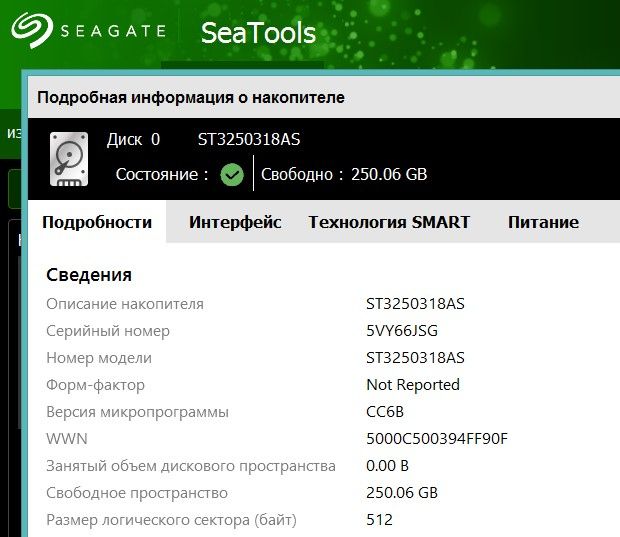Click the Подробная информация о накопителе heading
This screenshot has width=620, height=537.
pos(191,98)
